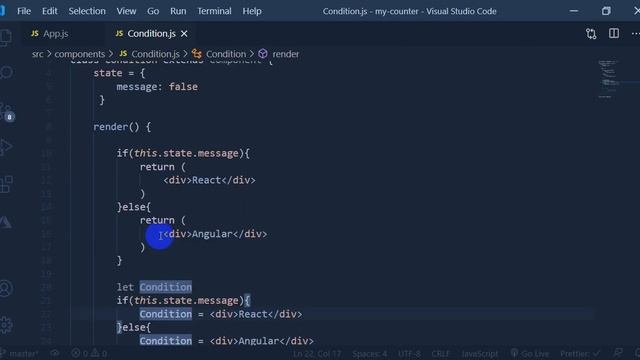The height and width of the screenshot is (360, 640).
Task: Click Ln 22, Col 17 cursor position
Action: click(317, 353)
